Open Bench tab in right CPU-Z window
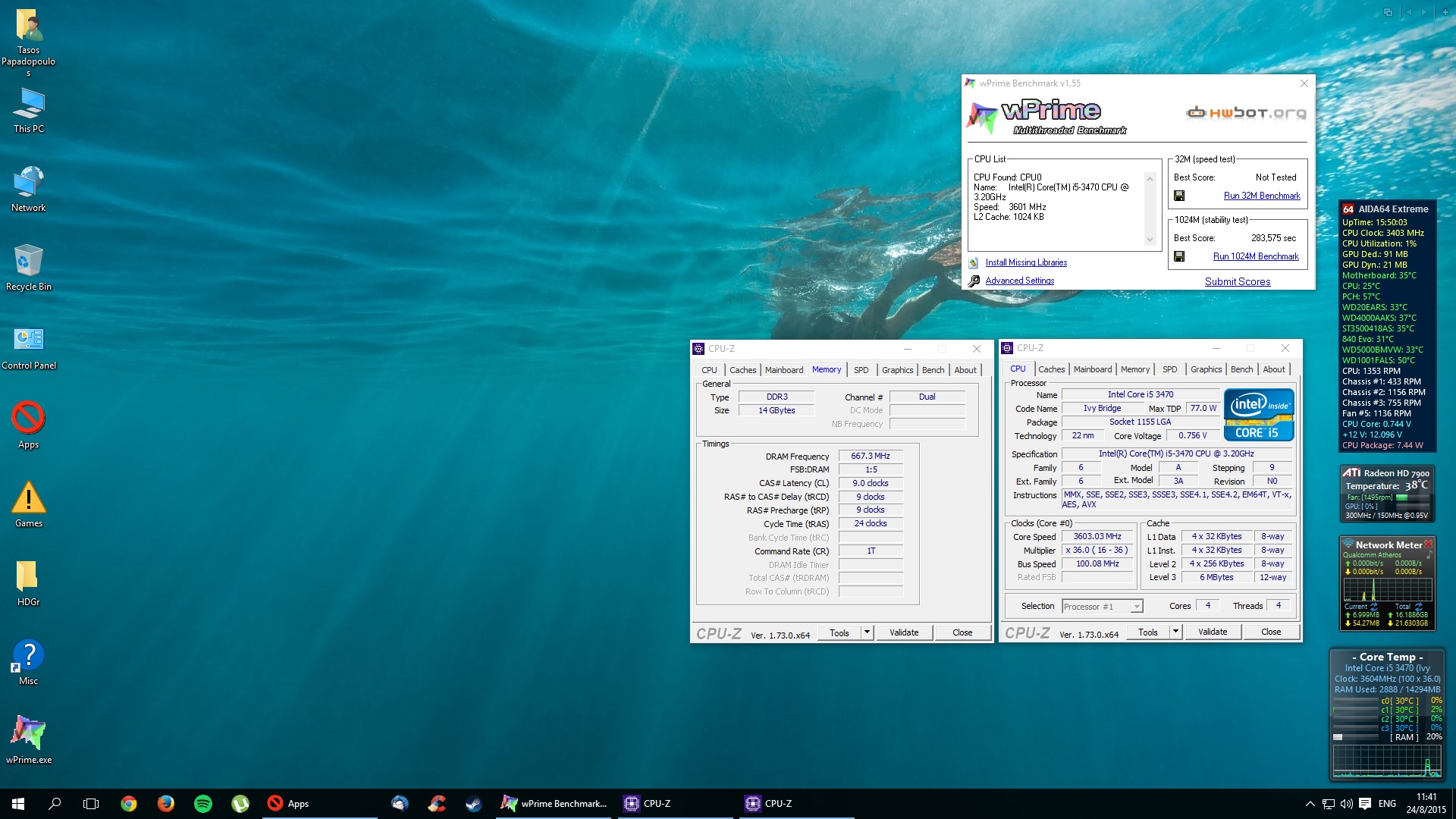The image size is (1456, 819). click(1242, 369)
